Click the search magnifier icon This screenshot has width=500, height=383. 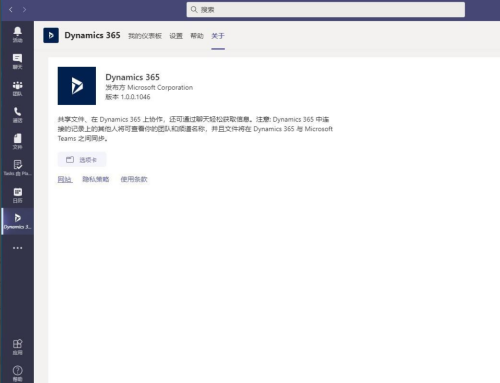coord(194,10)
